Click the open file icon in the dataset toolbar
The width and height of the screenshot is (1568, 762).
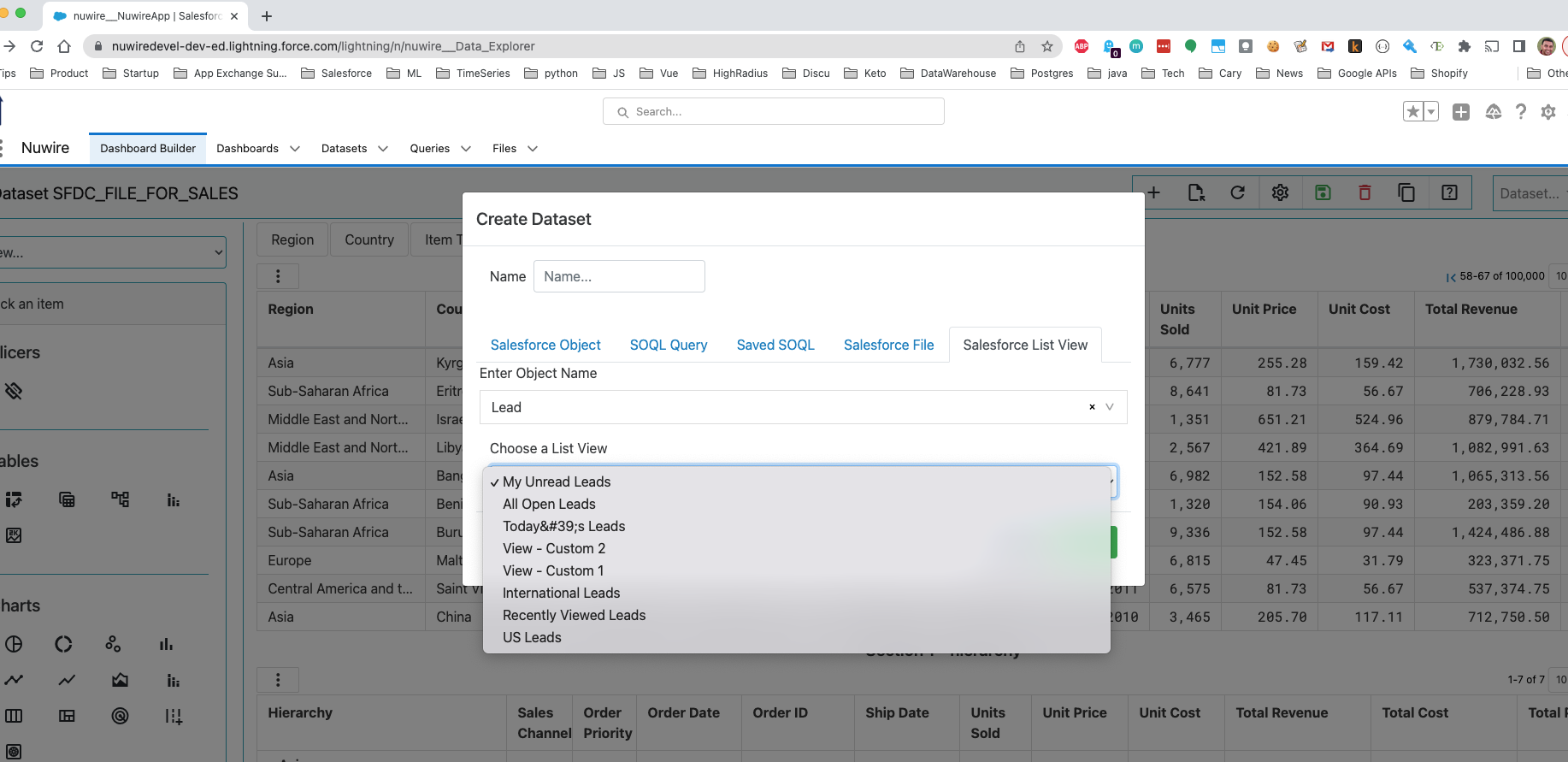[x=1196, y=192]
